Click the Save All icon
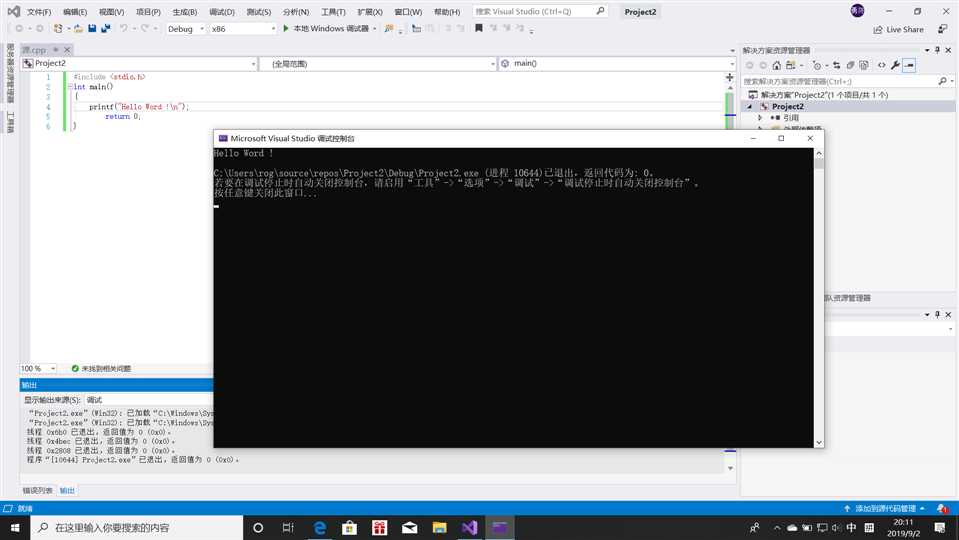959x540 pixels. pyautogui.click(x=105, y=28)
